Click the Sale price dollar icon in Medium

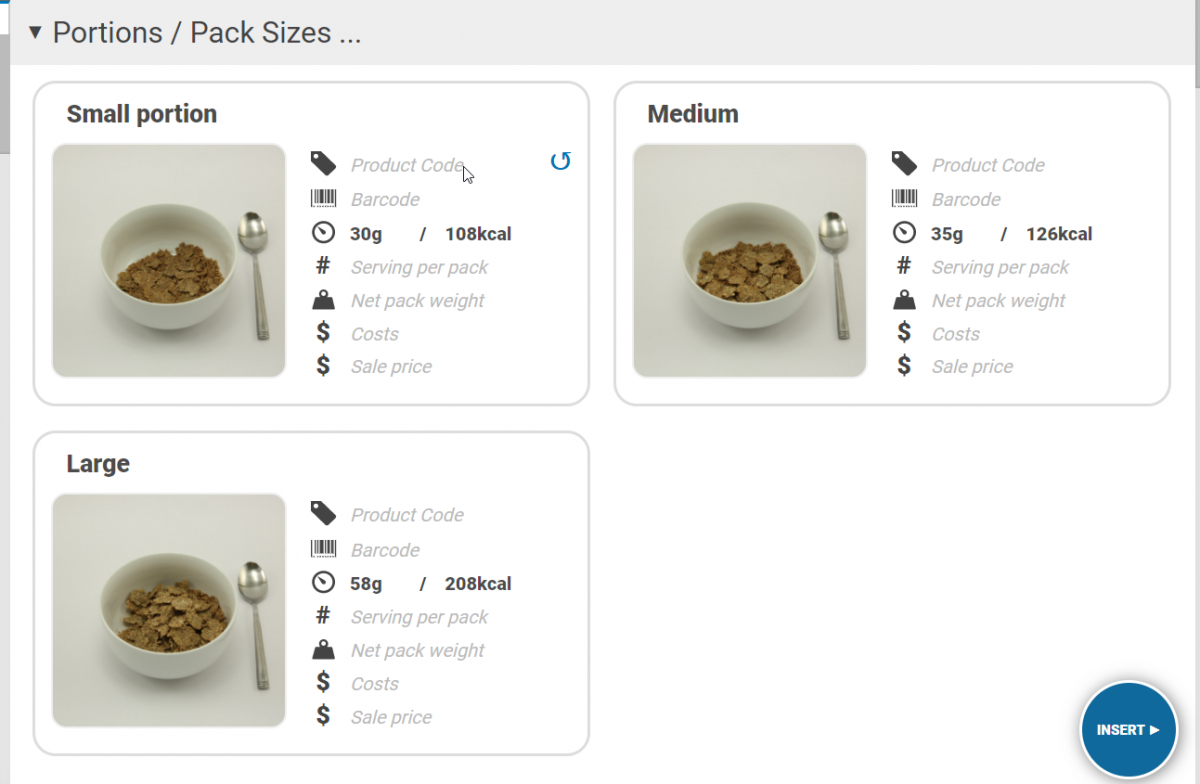click(x=904, y=366)
